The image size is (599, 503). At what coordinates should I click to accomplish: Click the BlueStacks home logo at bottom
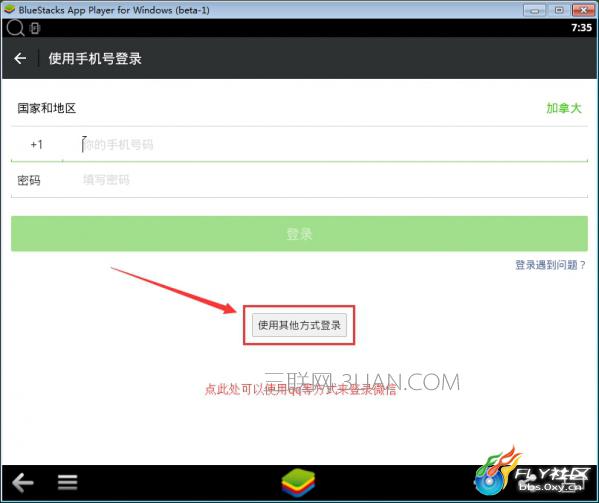(298, 483)
